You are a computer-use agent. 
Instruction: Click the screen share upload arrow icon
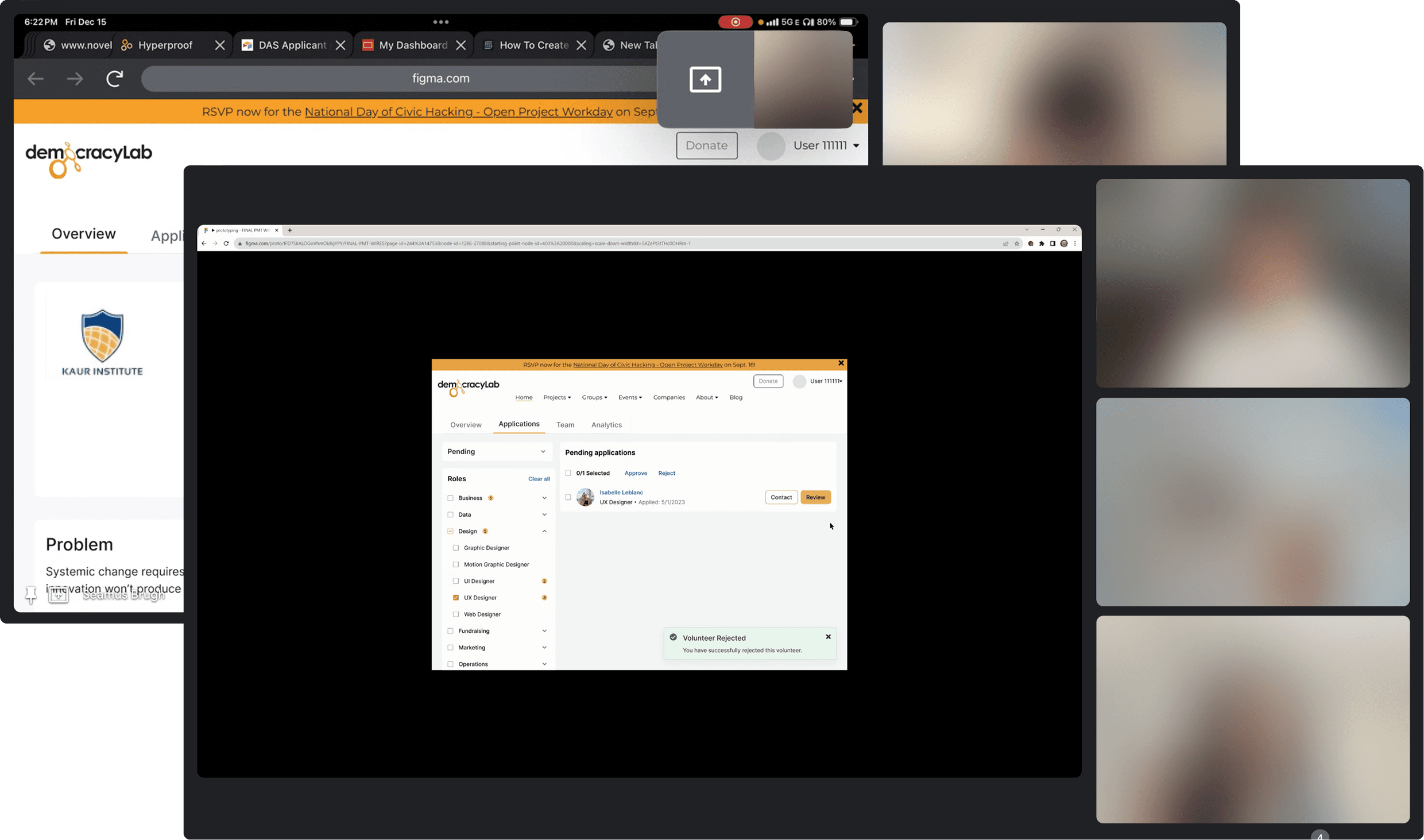705,79
